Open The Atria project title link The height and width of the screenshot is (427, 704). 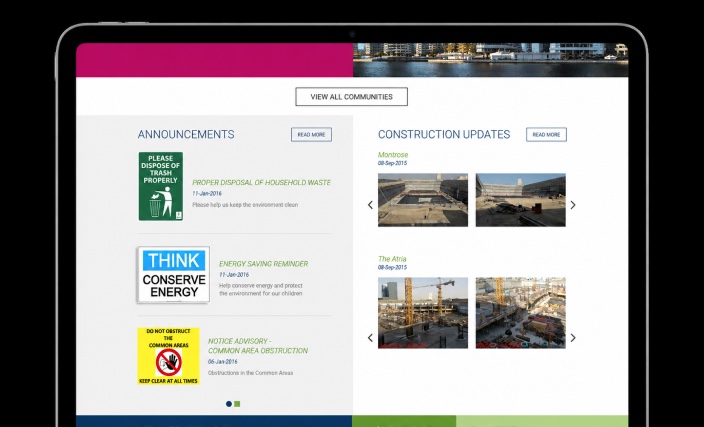tap(392, 259)
